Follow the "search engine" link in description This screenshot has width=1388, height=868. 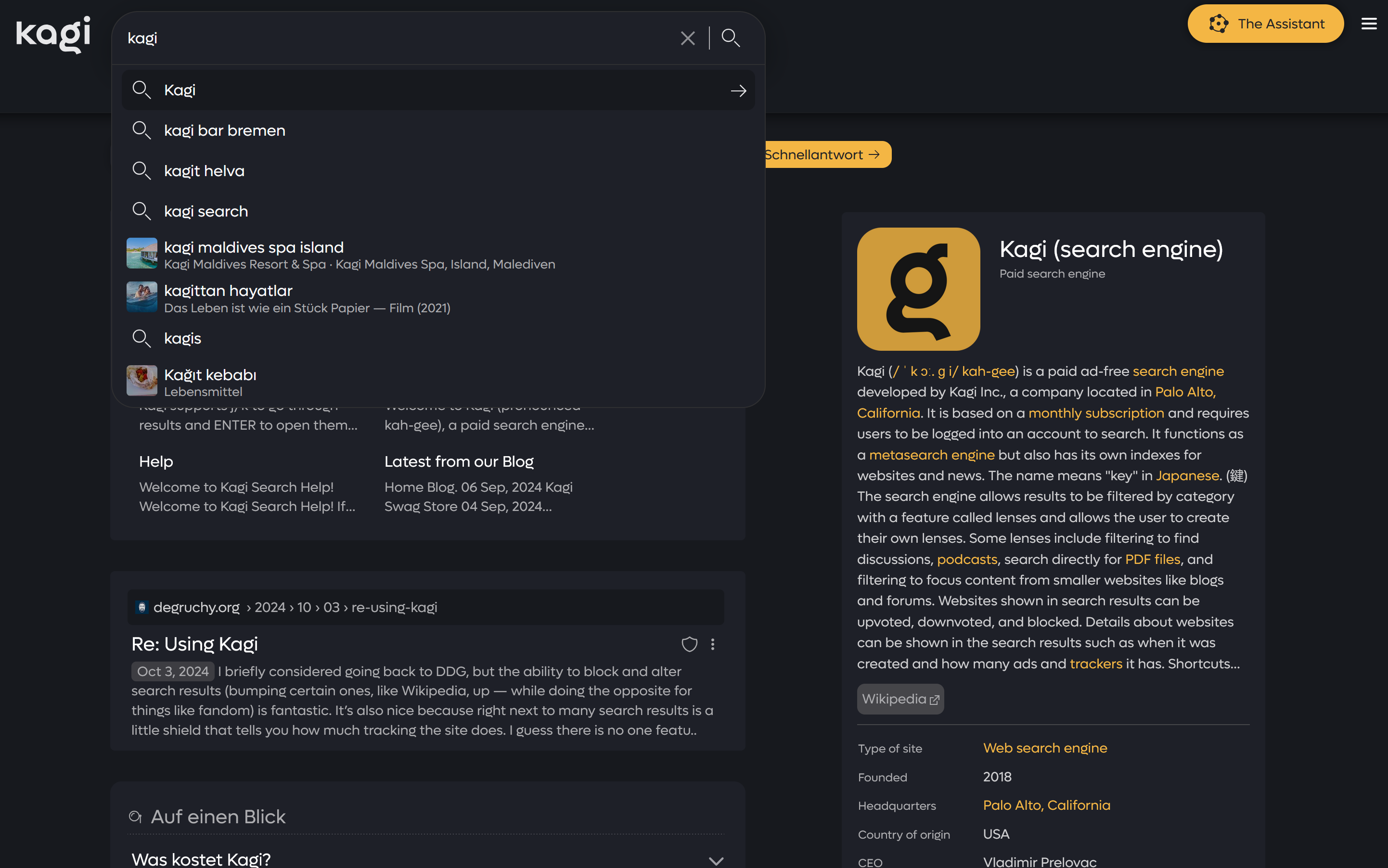[x=1178, y=371]
